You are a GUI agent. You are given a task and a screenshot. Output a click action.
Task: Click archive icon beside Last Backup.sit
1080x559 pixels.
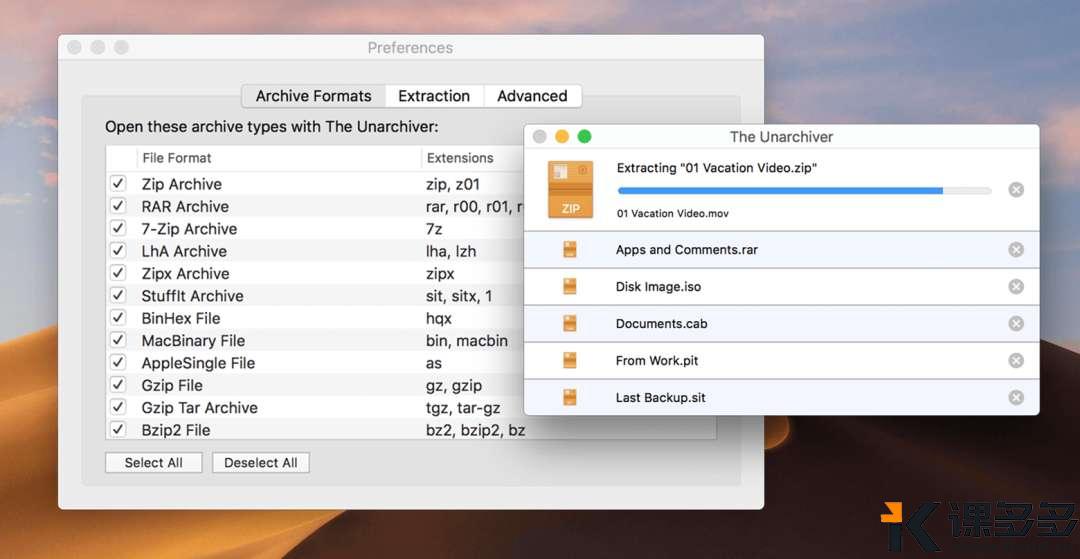[570, 397]
